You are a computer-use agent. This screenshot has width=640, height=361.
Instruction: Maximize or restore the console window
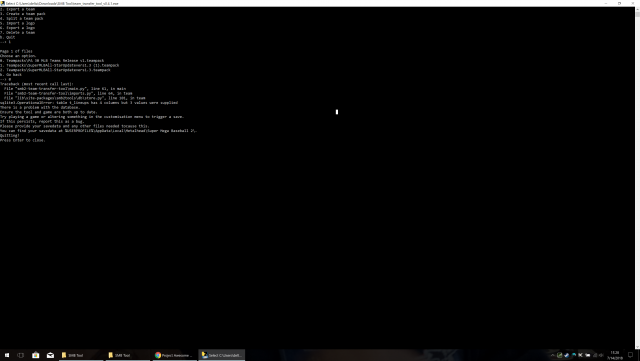(619, 3)
